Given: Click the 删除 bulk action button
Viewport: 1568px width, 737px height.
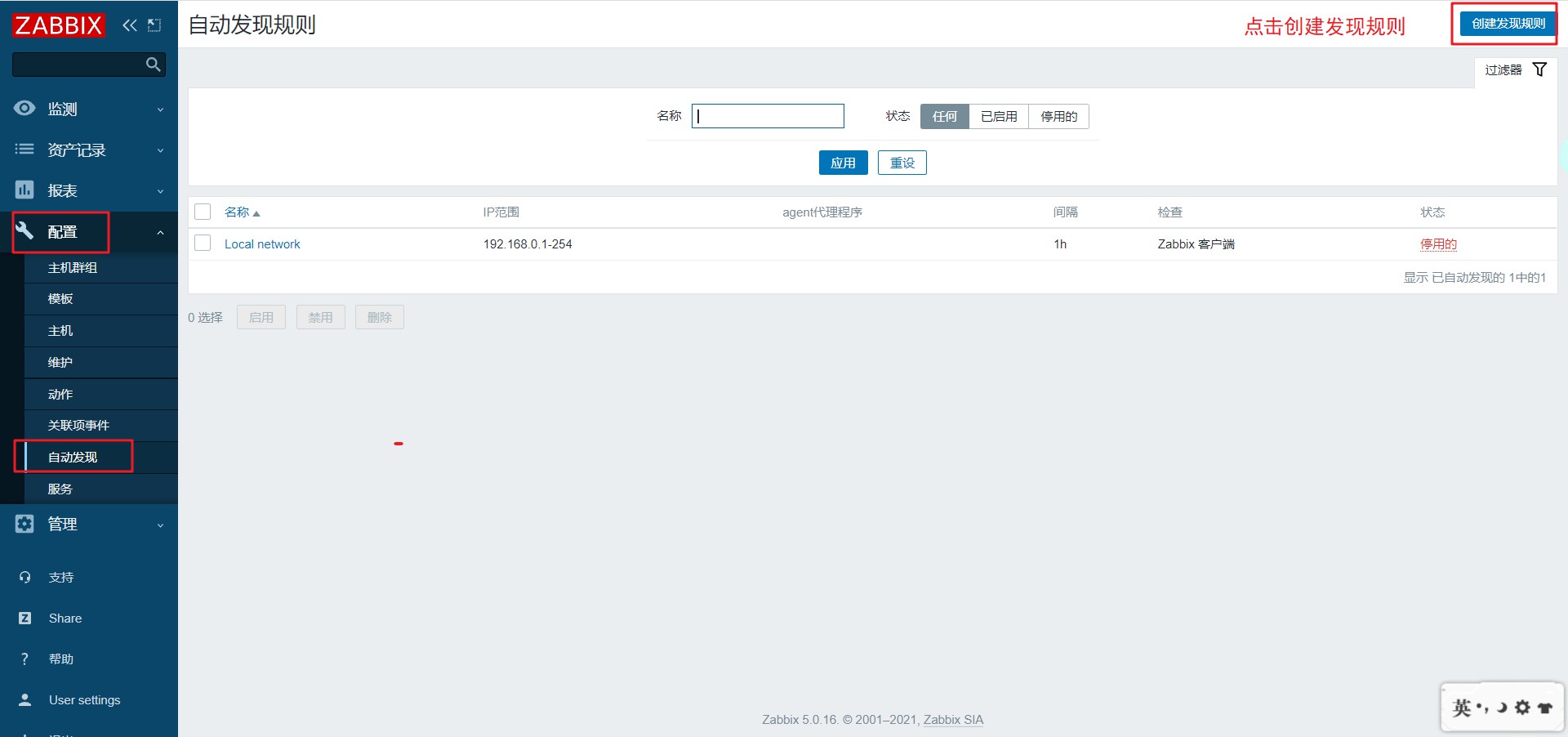Looking at the screenshot, I should pyautogui.click(x=380, y=317).
